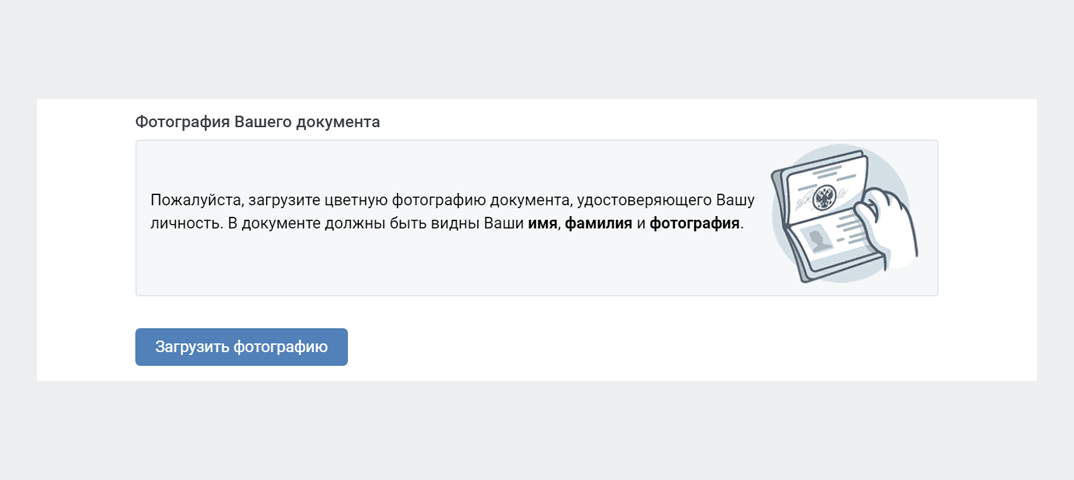Click the coat of arms emblem on passport
The width and height of the screenshot is (1074, 480).
click(826, 195)
